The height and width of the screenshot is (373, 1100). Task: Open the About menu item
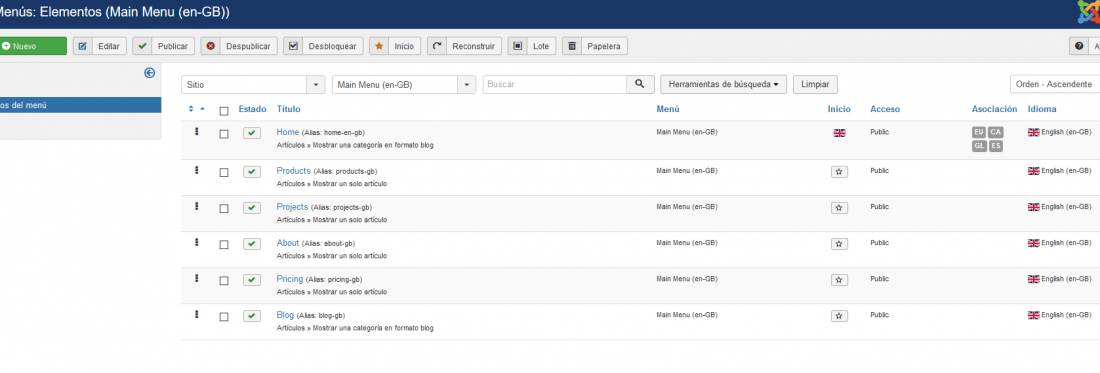(x=288, y=243)
